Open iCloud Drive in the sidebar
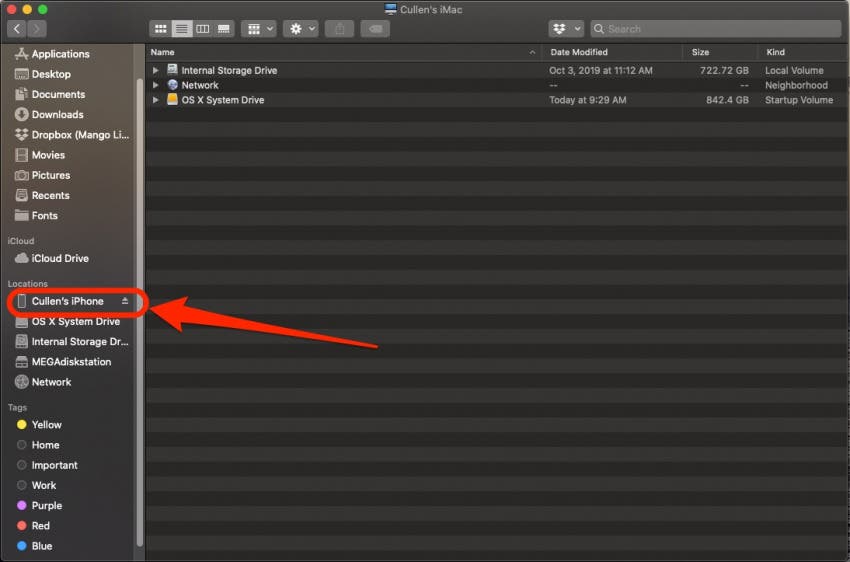 [60, 259]
